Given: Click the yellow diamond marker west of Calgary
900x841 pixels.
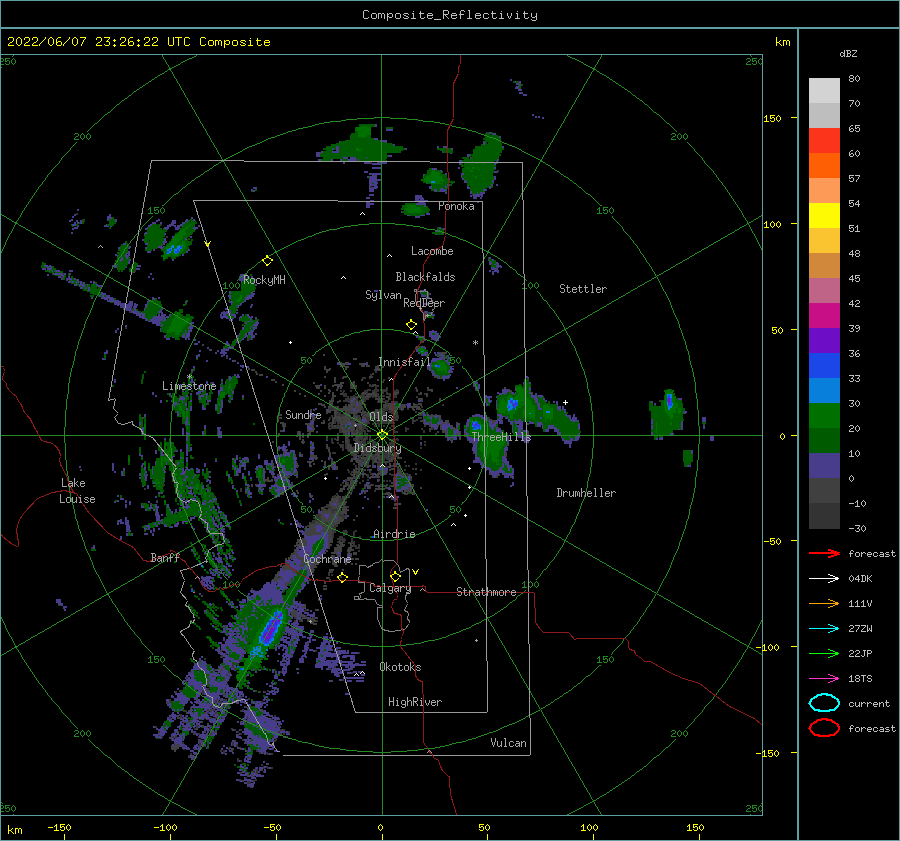Looking at the screenshot, I should point(342,577).
